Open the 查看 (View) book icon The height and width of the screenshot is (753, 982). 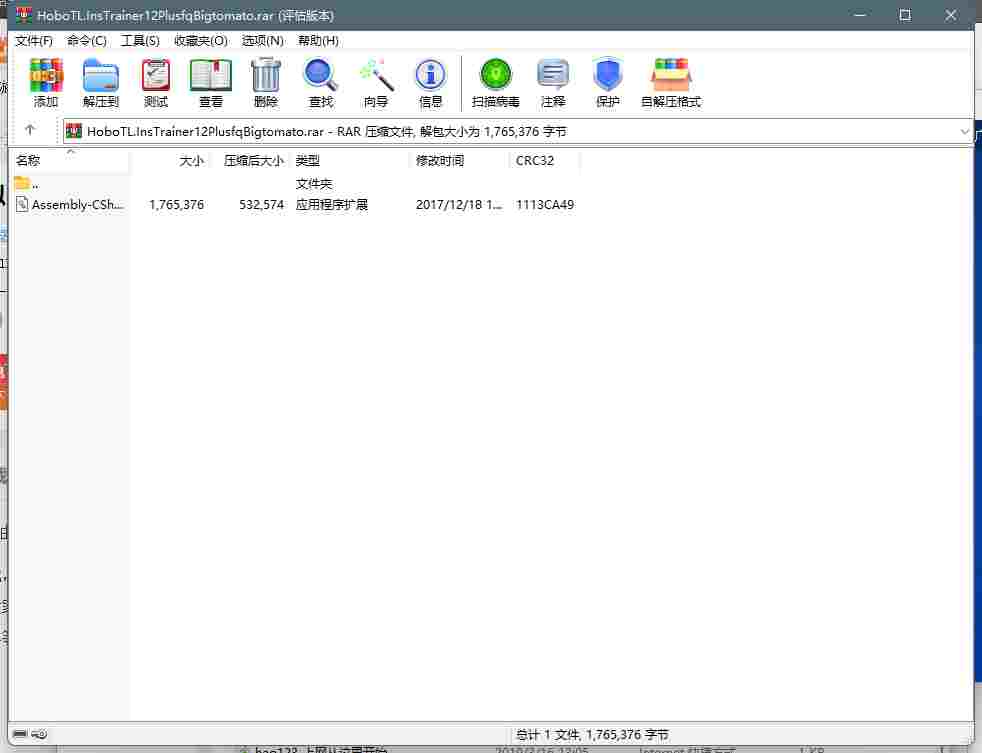(x=210, y=75)
